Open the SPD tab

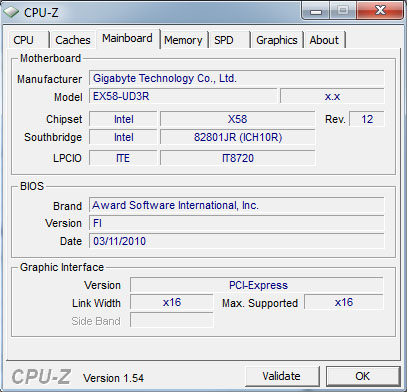tap(229, 40)
